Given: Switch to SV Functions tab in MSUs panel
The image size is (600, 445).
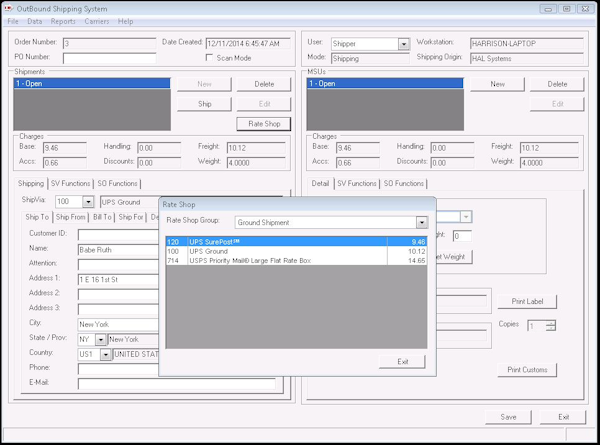Looking at the screenshot, I should 357,184.
